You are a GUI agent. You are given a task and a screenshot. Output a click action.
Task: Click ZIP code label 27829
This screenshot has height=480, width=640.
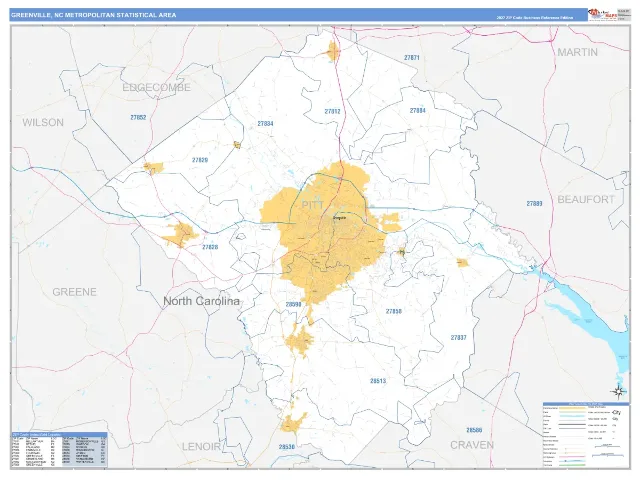pos(200,160)
